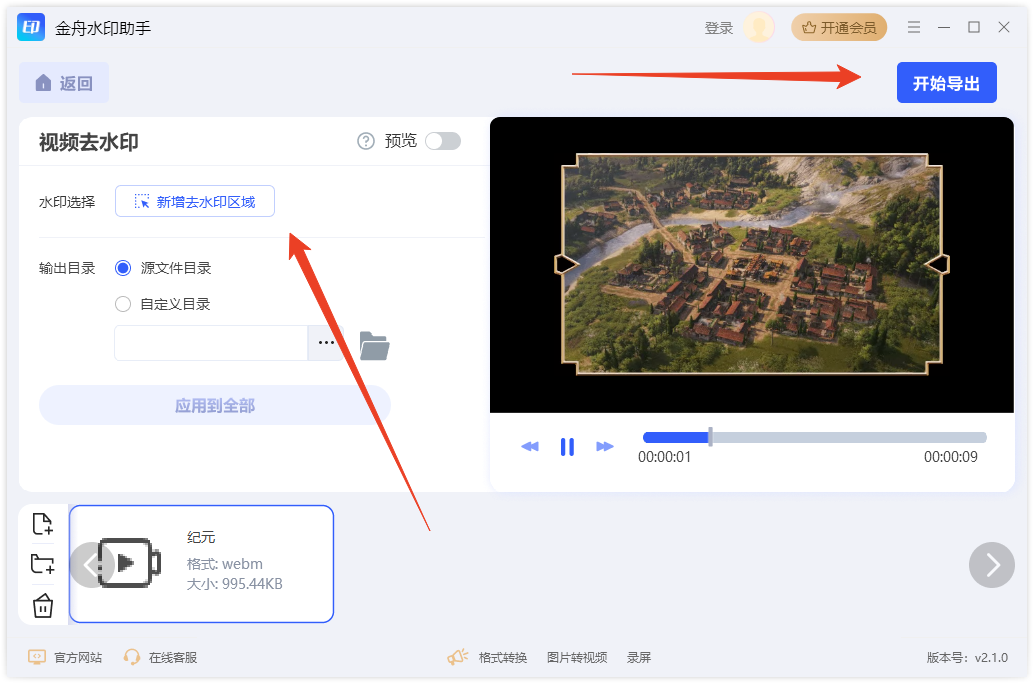Viewport: 1034px width, 684px height.
Task: Click the fast-forward playback icon
Action: pyautogui.click(x=605, y=447)
